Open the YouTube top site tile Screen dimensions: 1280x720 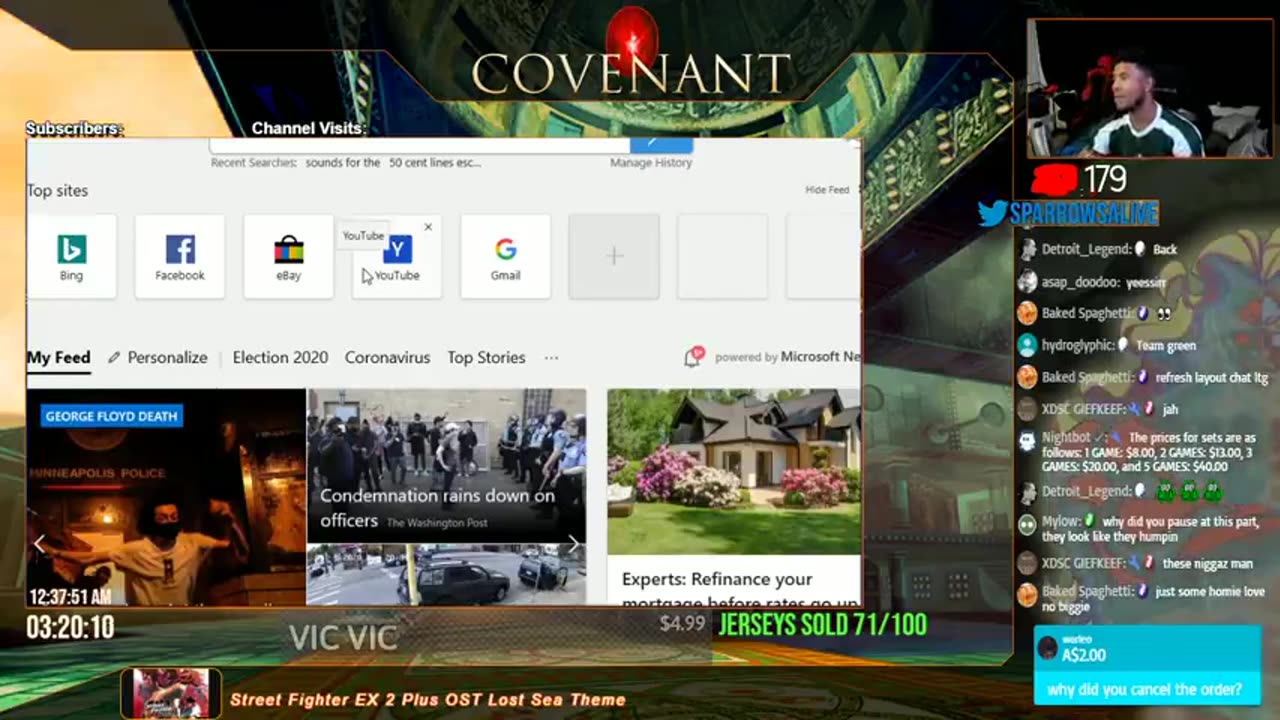pos(397,258)
